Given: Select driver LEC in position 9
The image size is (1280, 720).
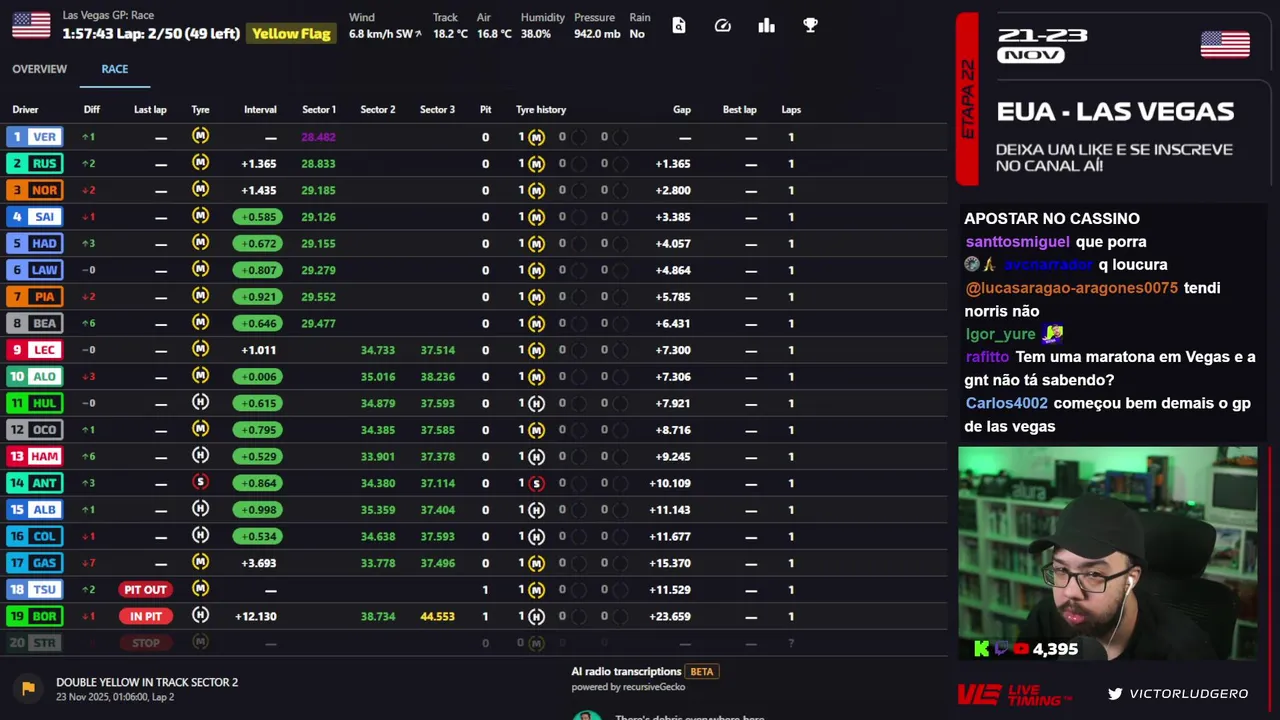Looking at the screenshot, I should pyautogui.click(x=34, y=350).
